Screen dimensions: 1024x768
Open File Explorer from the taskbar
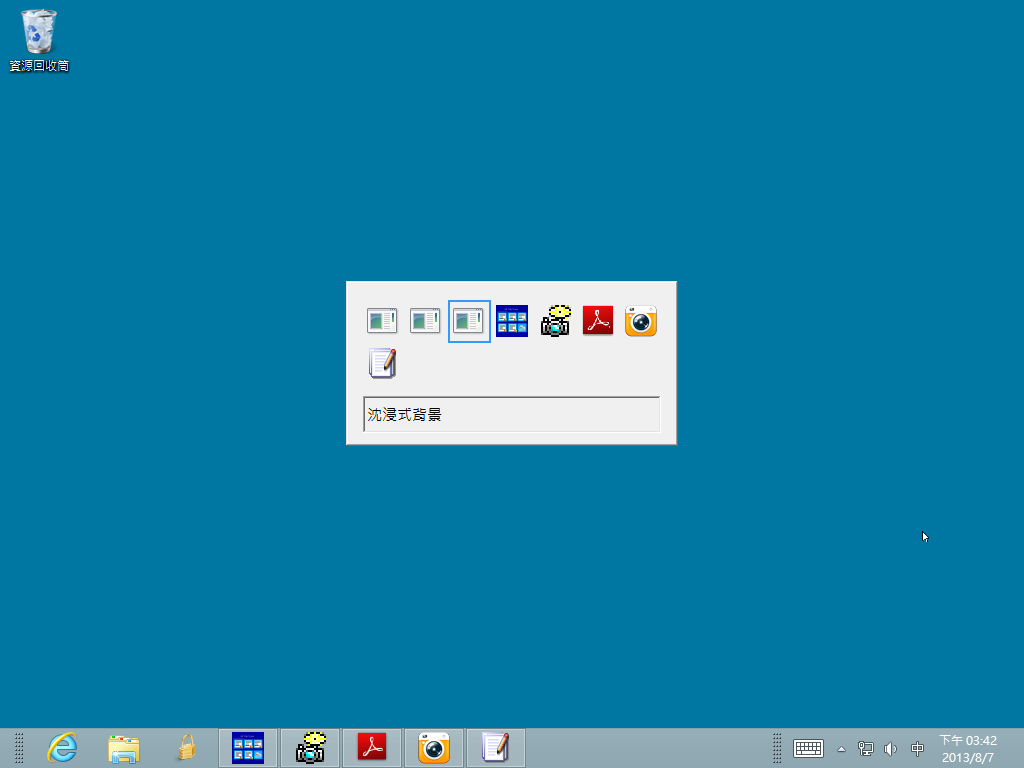coord(123,747)
